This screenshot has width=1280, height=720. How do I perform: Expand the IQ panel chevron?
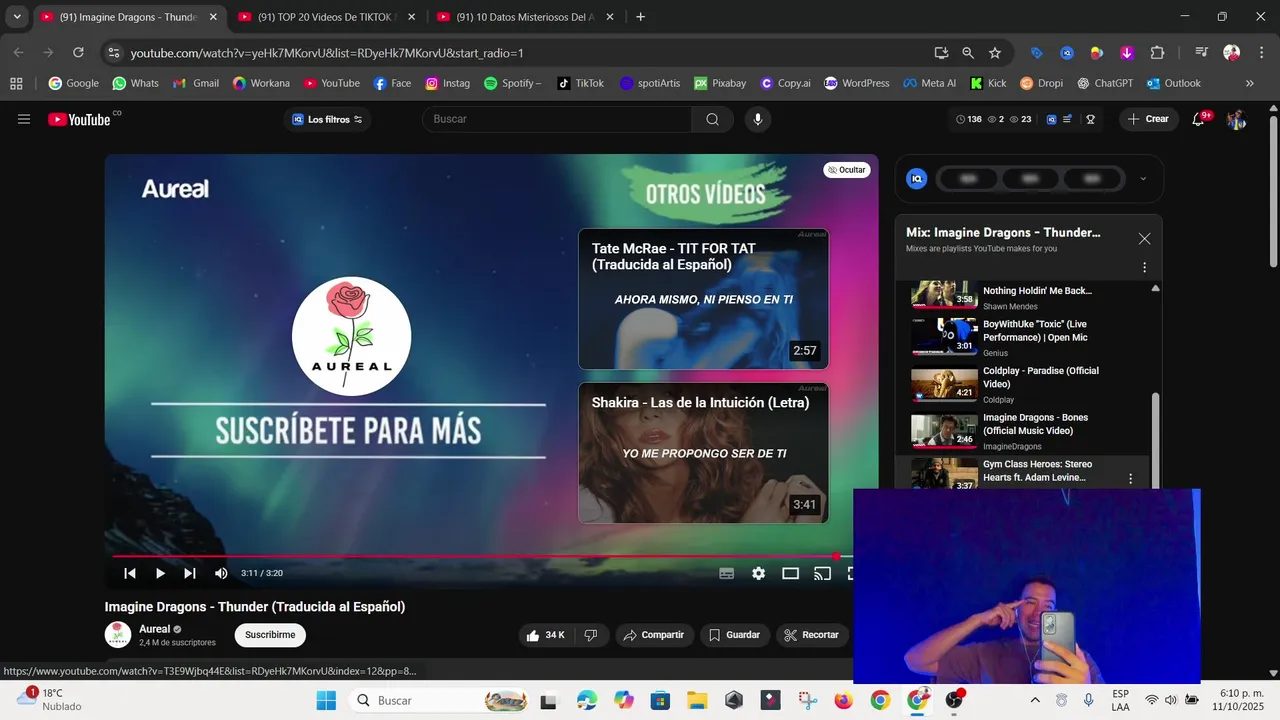1143,179
